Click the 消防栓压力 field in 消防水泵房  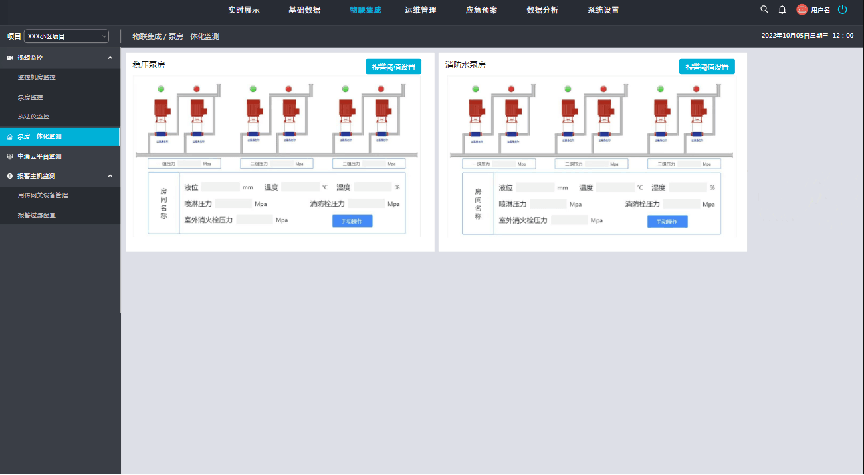click(x=682, y=204)
